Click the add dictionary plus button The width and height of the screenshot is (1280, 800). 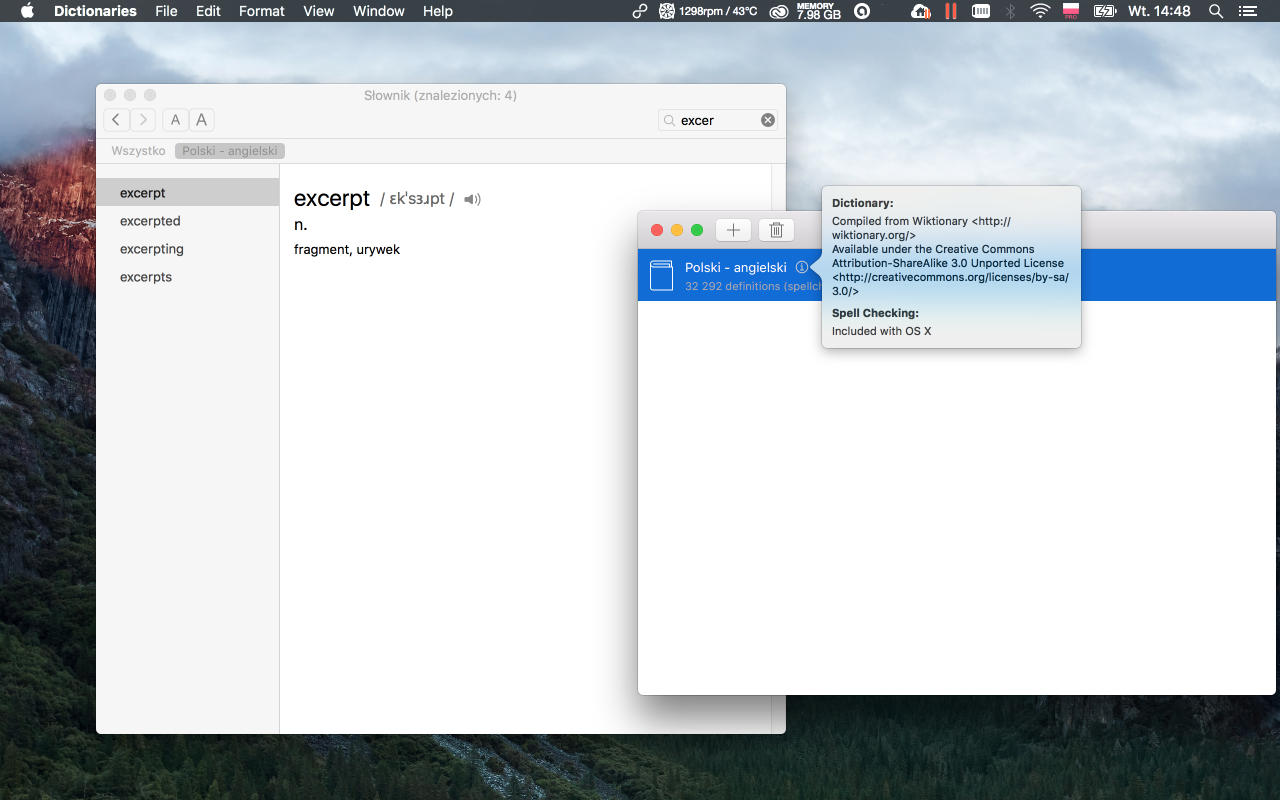733,230
